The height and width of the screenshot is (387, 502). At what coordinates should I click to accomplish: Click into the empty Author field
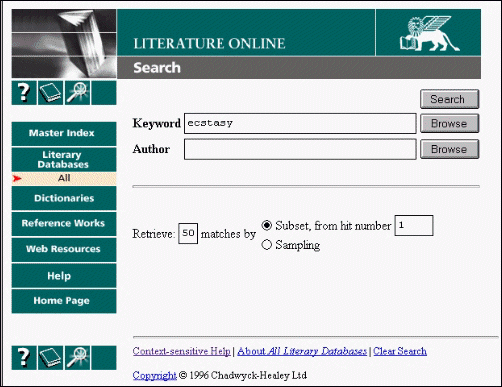[x=300, y=149]
